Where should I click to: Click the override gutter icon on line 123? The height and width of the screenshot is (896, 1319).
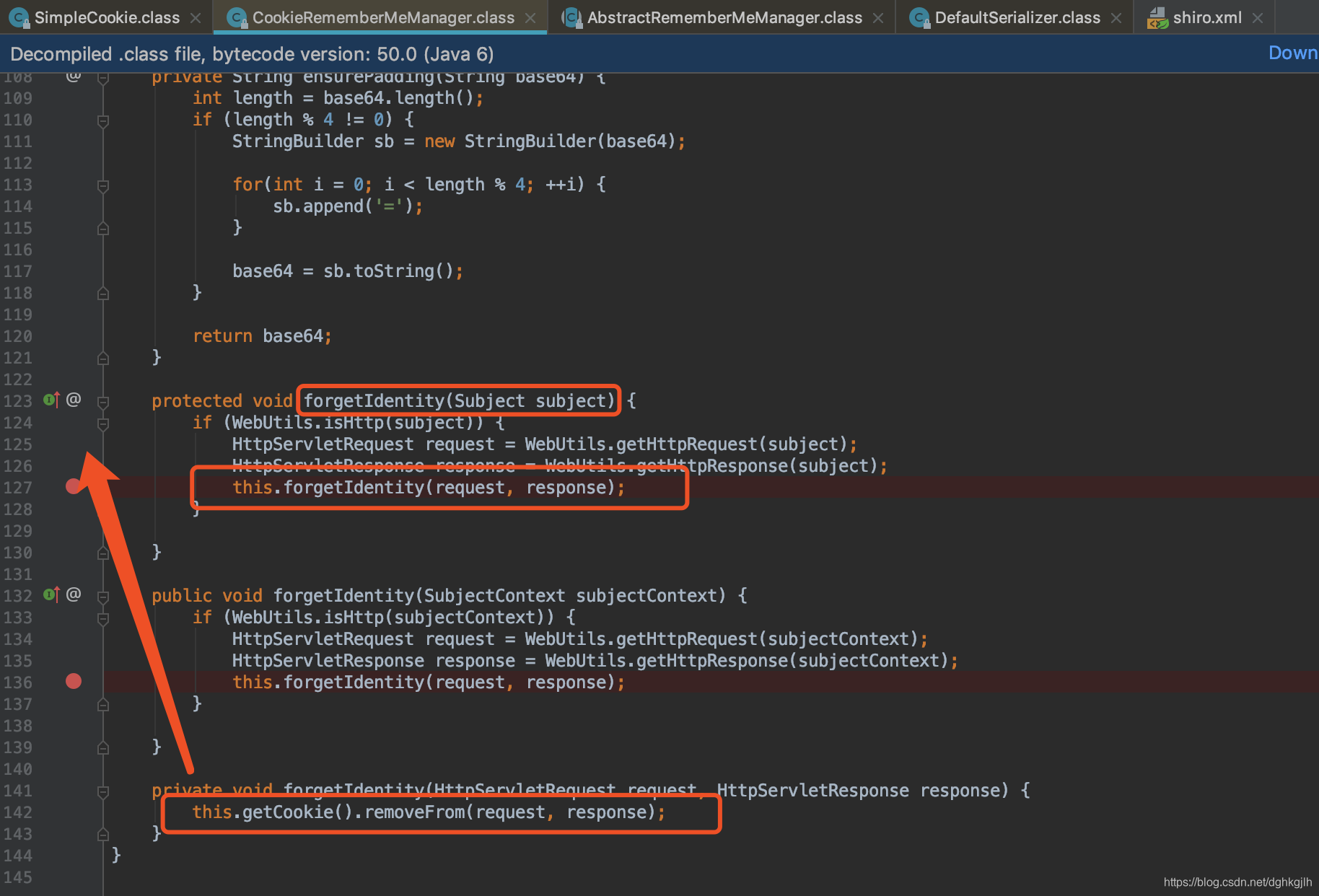coord(51,400)
